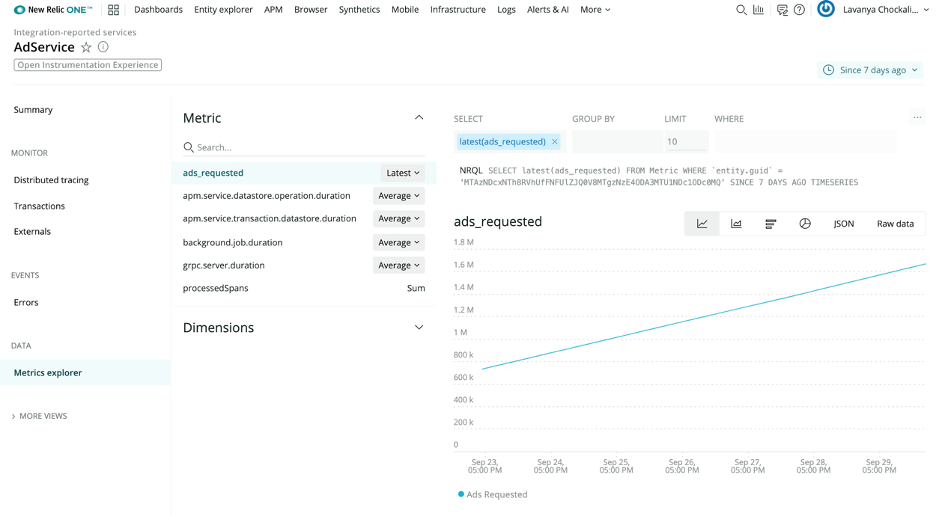Open Externals view
The width and height of the screenshot is (936, 516).
pyautogui.click(x=32, y=232)
